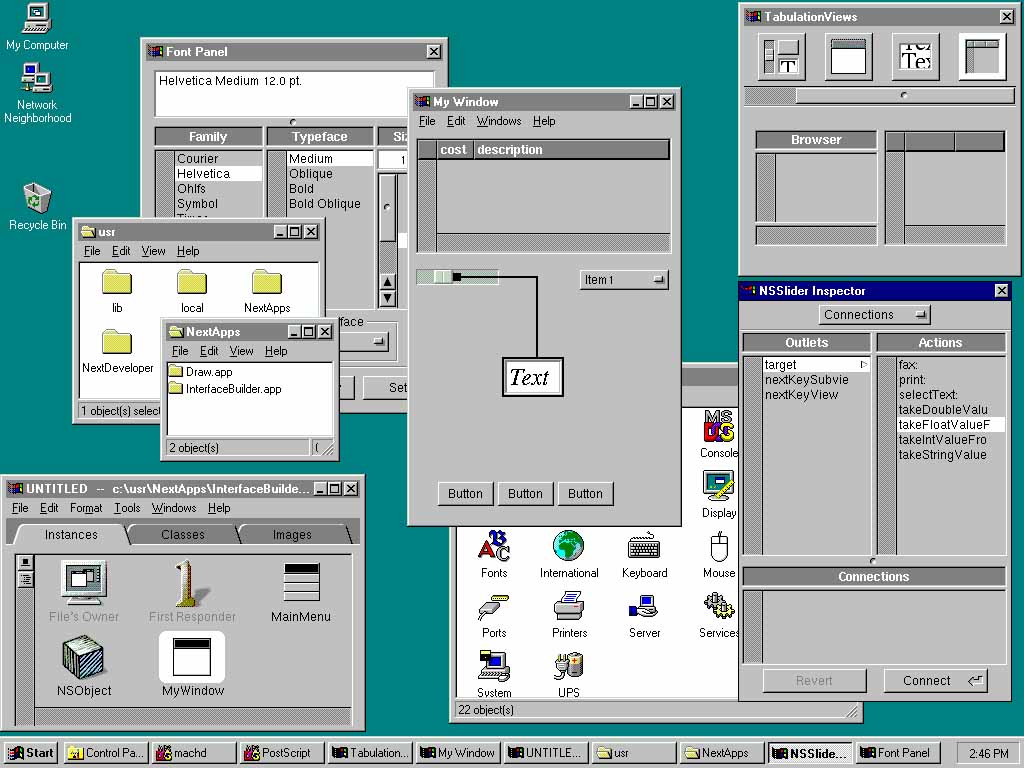Open the International globe icon
Viewport: 1024px width, 768px height.
pyautogui.click(x=569, y=547)
